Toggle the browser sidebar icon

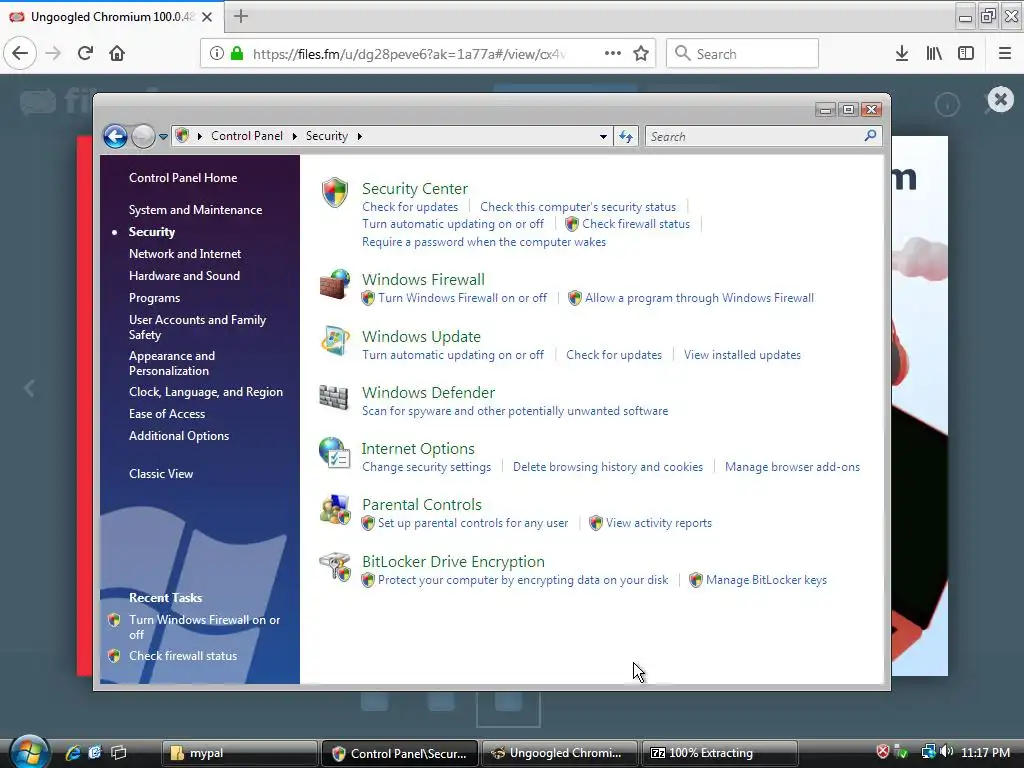(966, 54)
